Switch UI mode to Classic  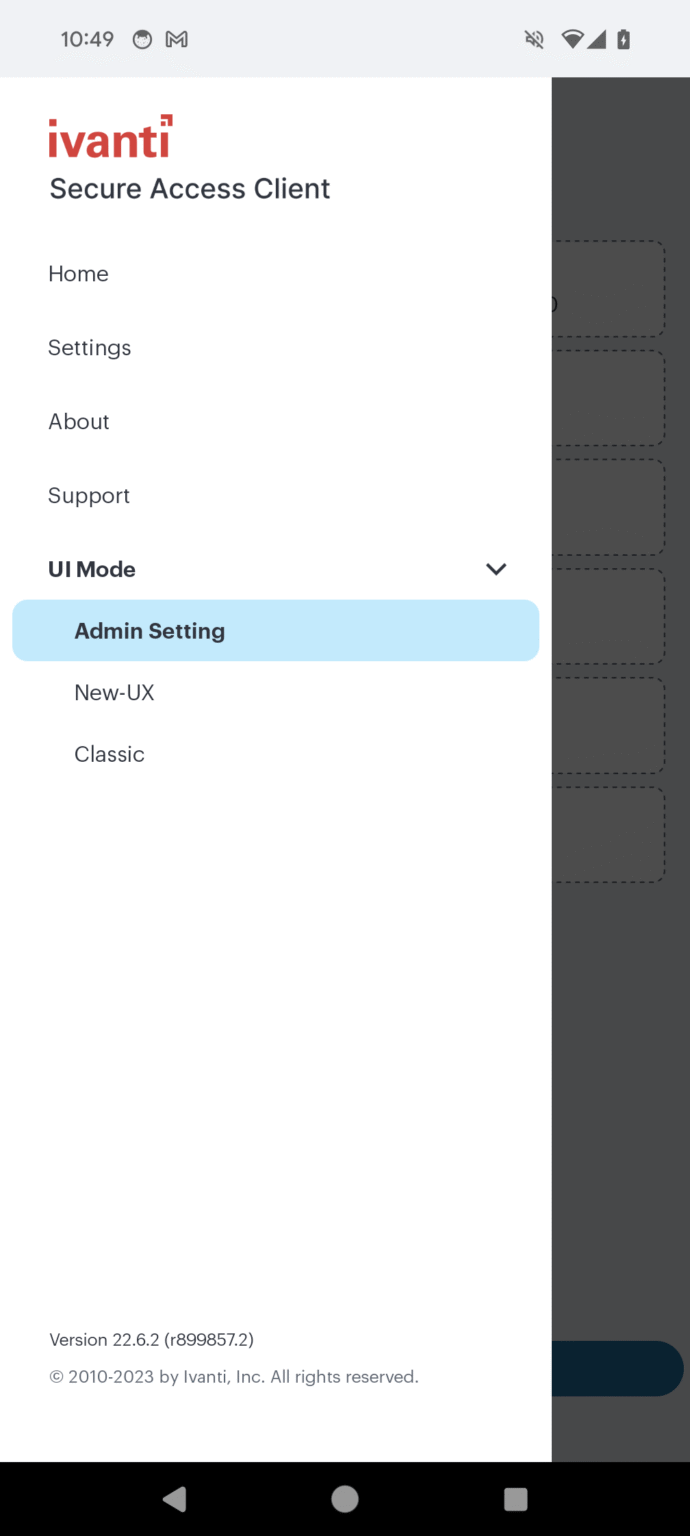click(x=109, y=754)
